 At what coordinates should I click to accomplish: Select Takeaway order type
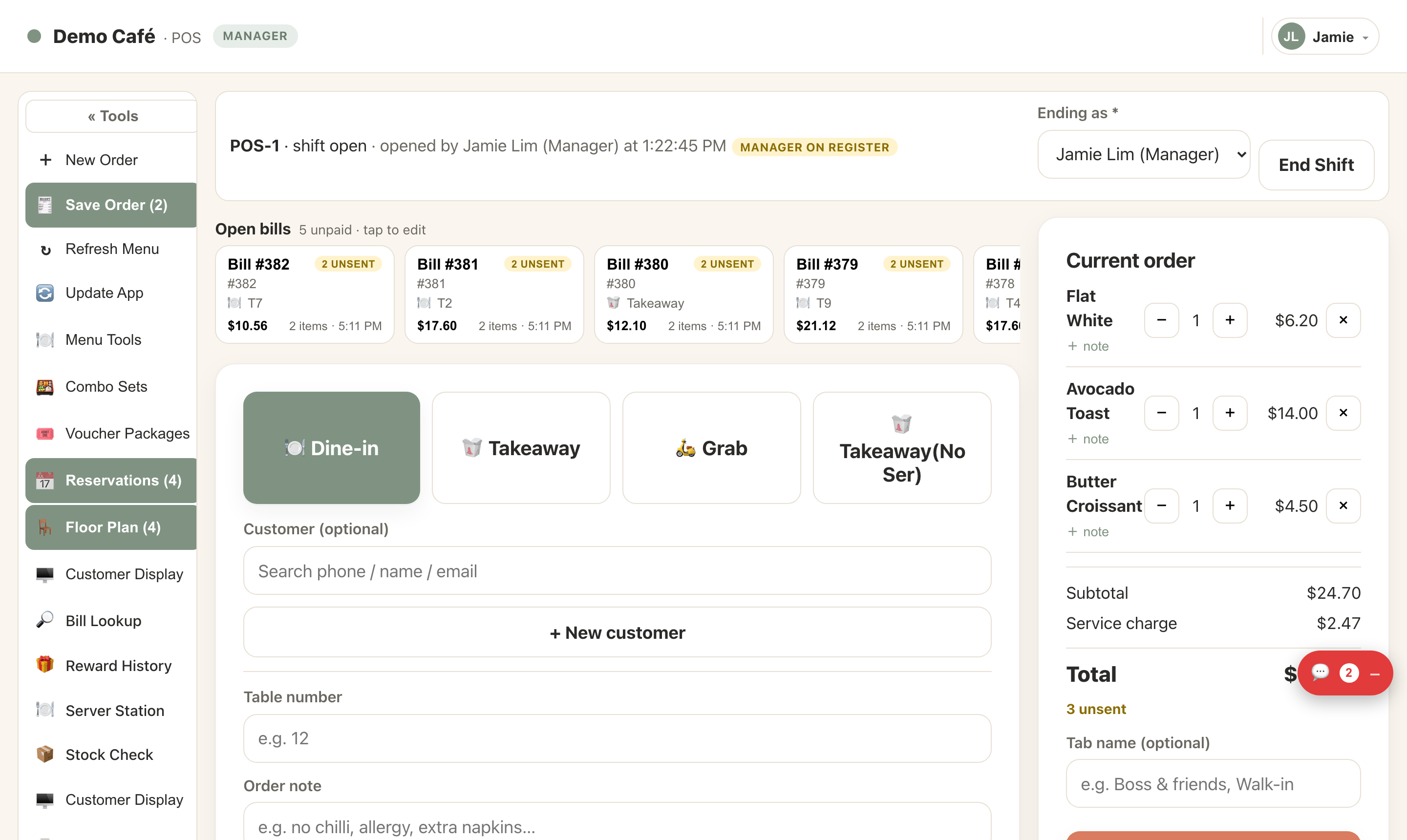[521, 448]
